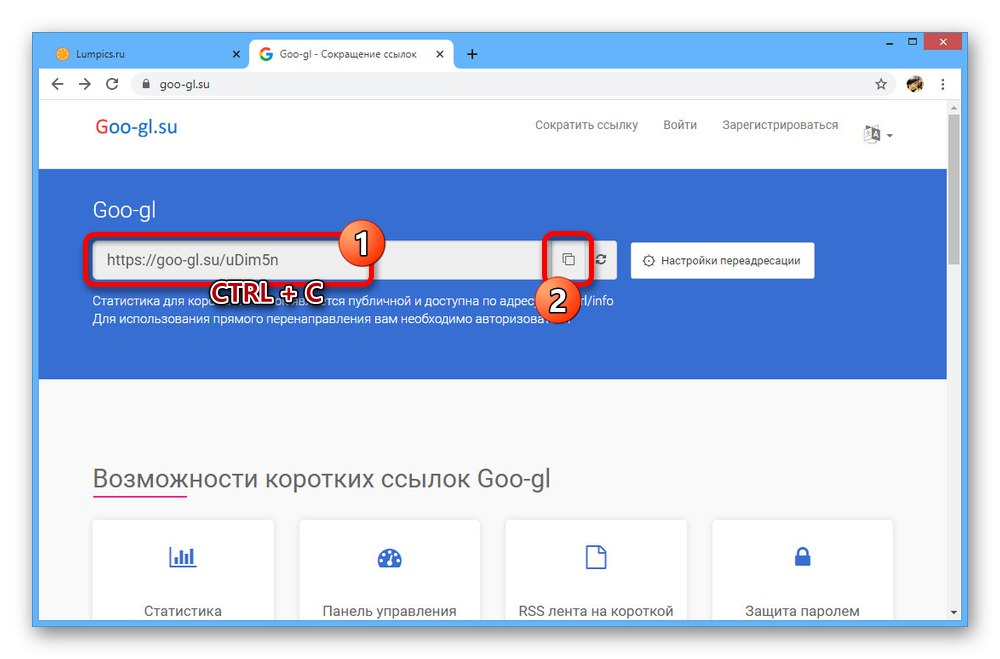Open Сократить ссылку menu link
Viewport: 1000px width, 659px height.
pos(586,125)
